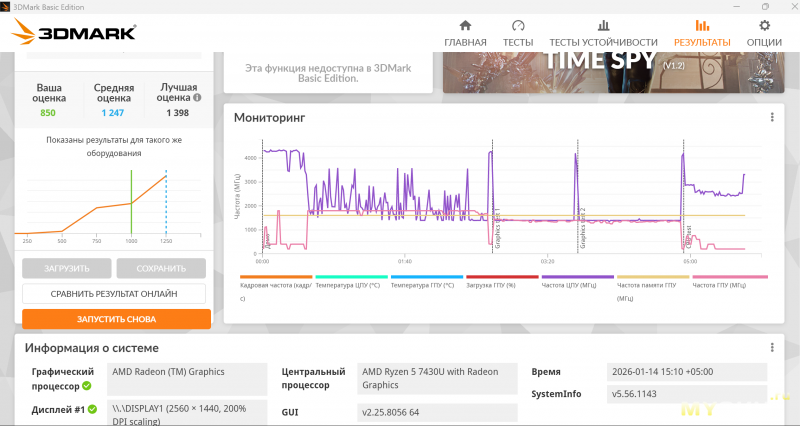Screen dimensions: 800x426
Task: Open the Опции settings gear
Action: tap(764, 33)
